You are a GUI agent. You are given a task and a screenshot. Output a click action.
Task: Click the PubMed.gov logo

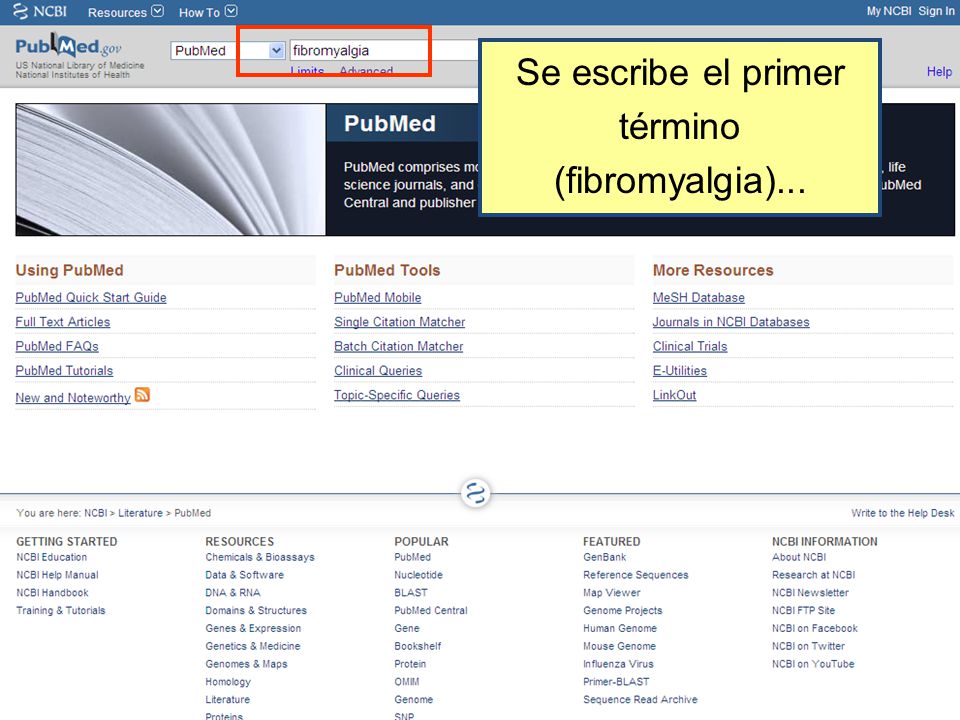tap(69, 47)
